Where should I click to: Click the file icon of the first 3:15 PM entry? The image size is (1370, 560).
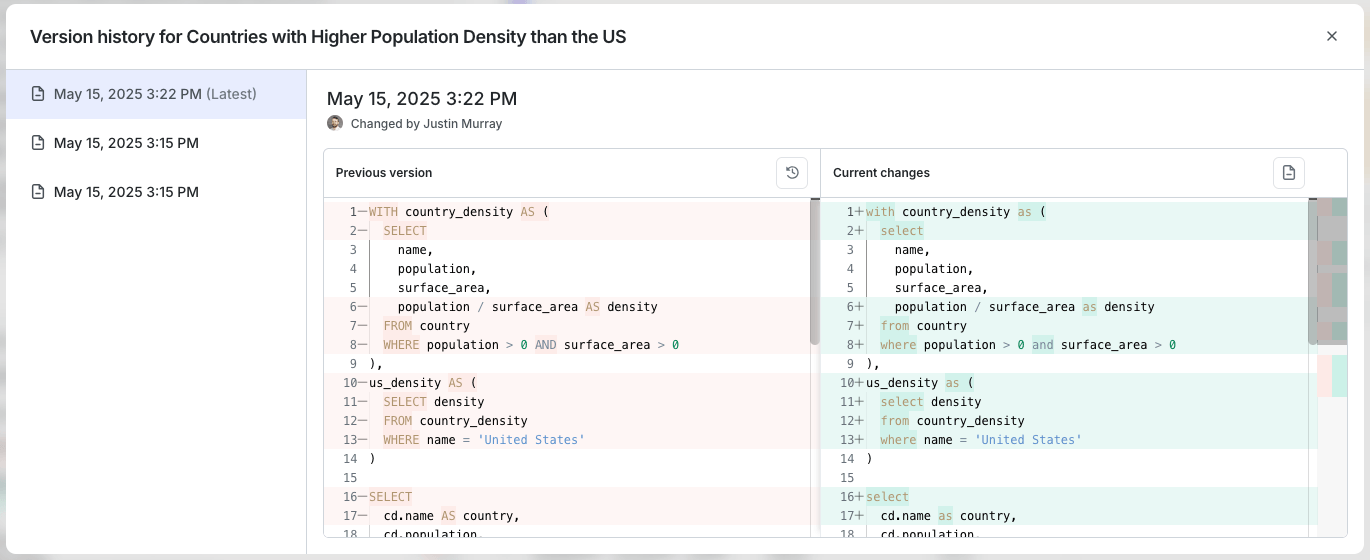point(38,143)
